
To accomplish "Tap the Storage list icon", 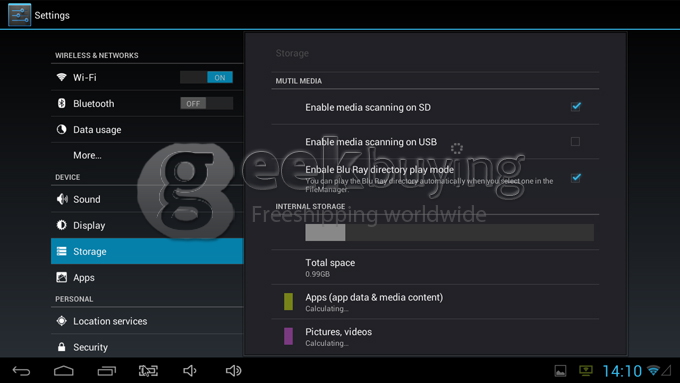I will click(62, 251).
